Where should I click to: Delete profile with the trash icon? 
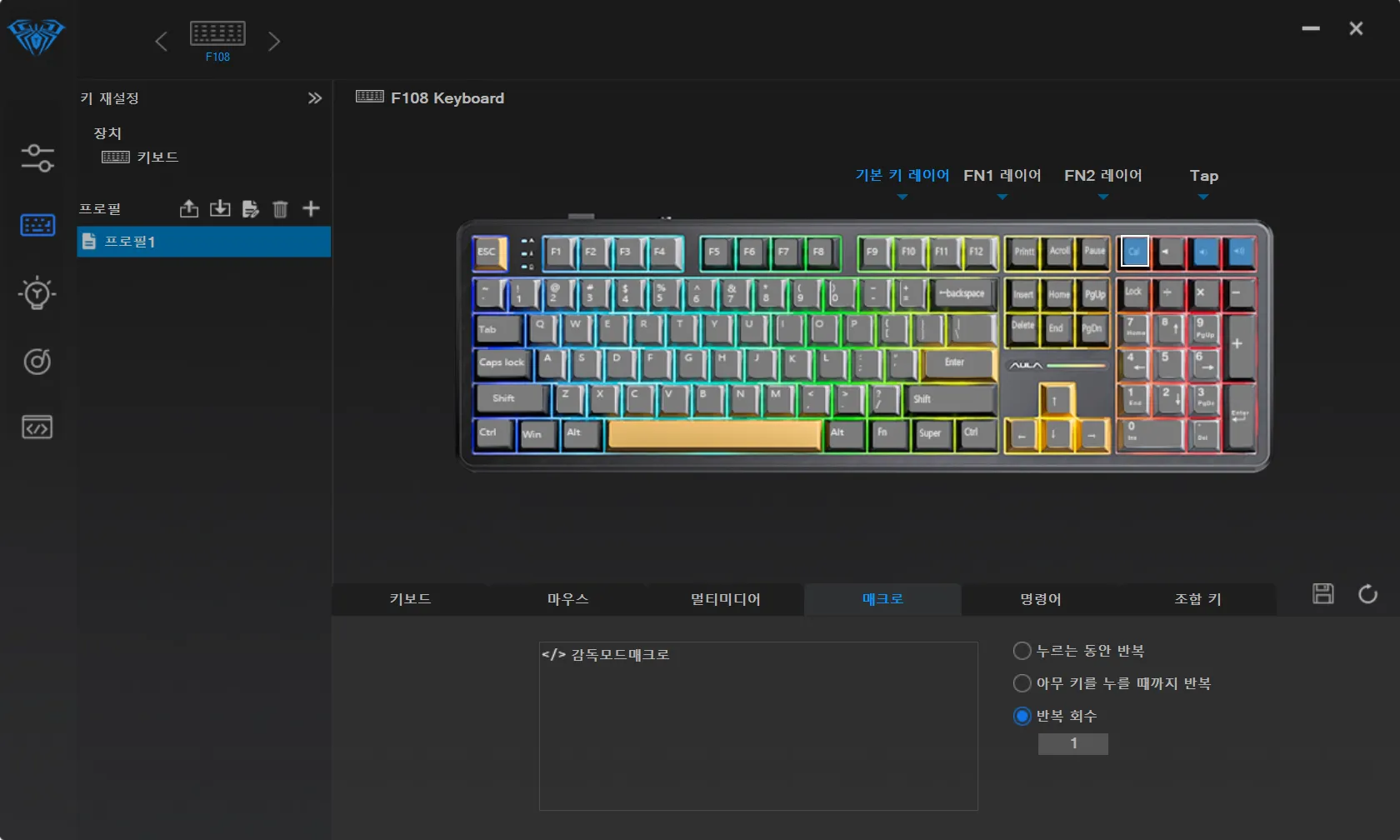tap(280, 209)
